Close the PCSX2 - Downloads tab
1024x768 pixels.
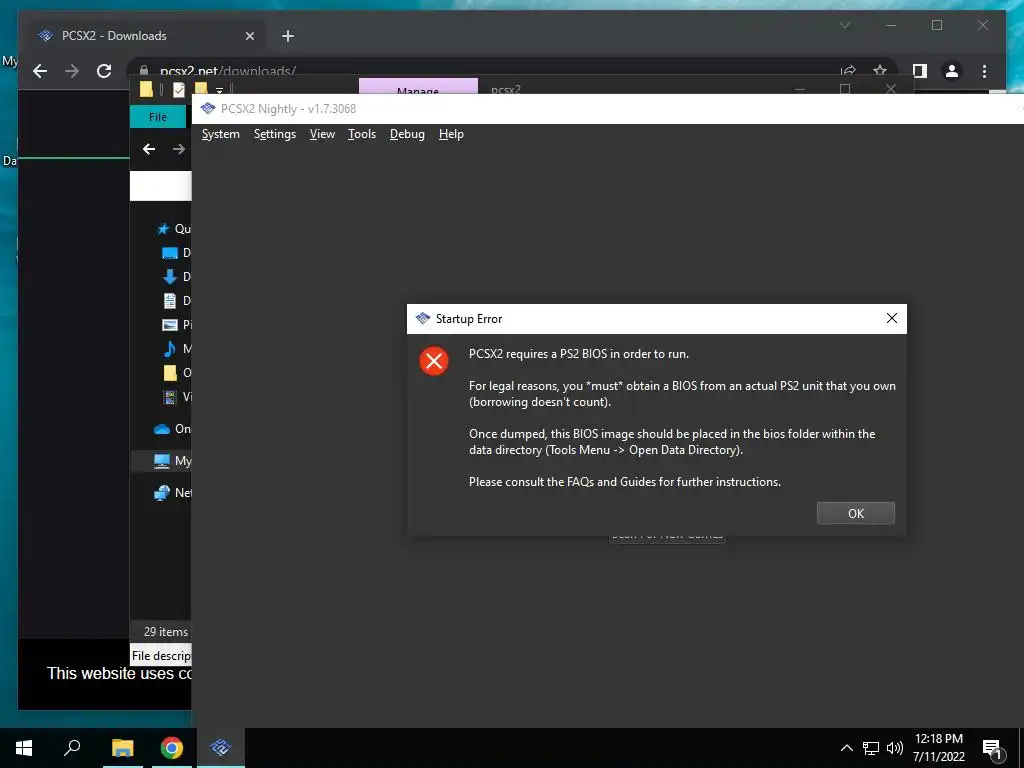249,37
